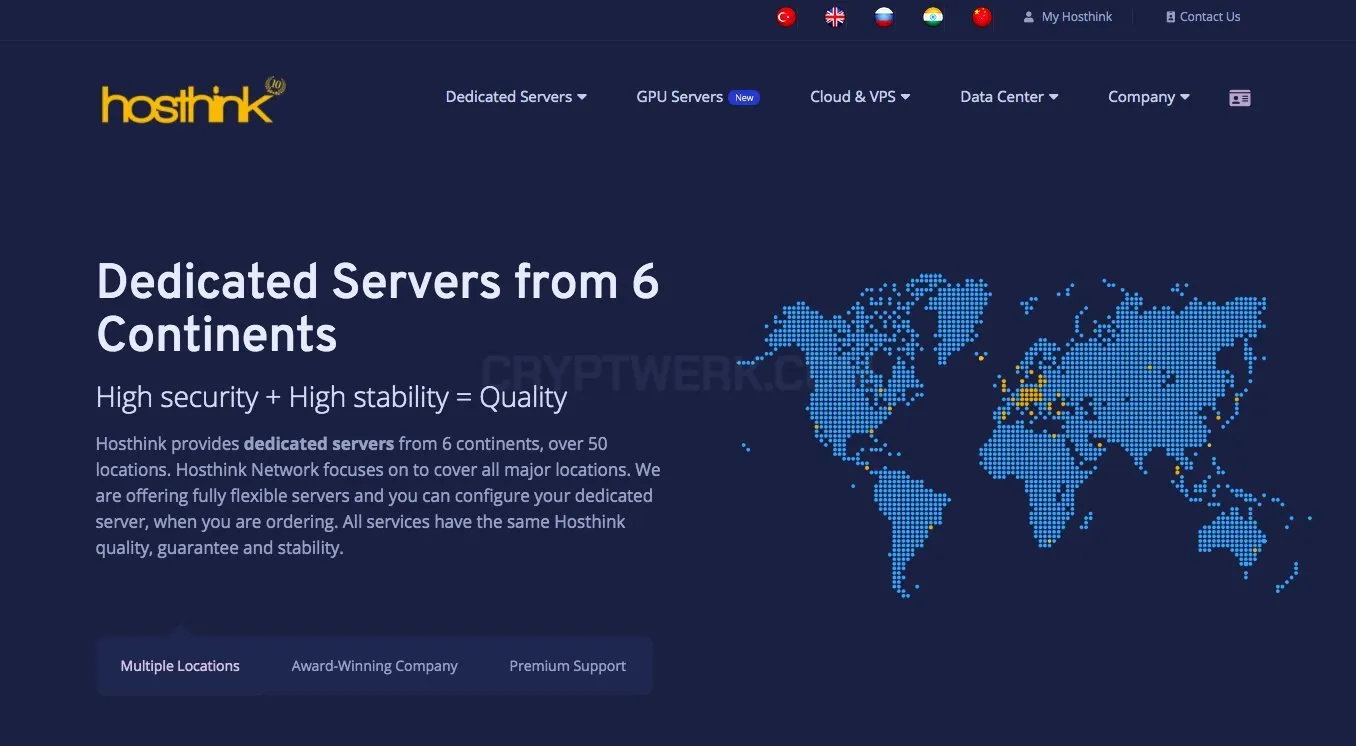Image resolution: width=1356 pixels, height=746 pixels.
Task: Open the GPU Servers page
Action: point(679,97)
